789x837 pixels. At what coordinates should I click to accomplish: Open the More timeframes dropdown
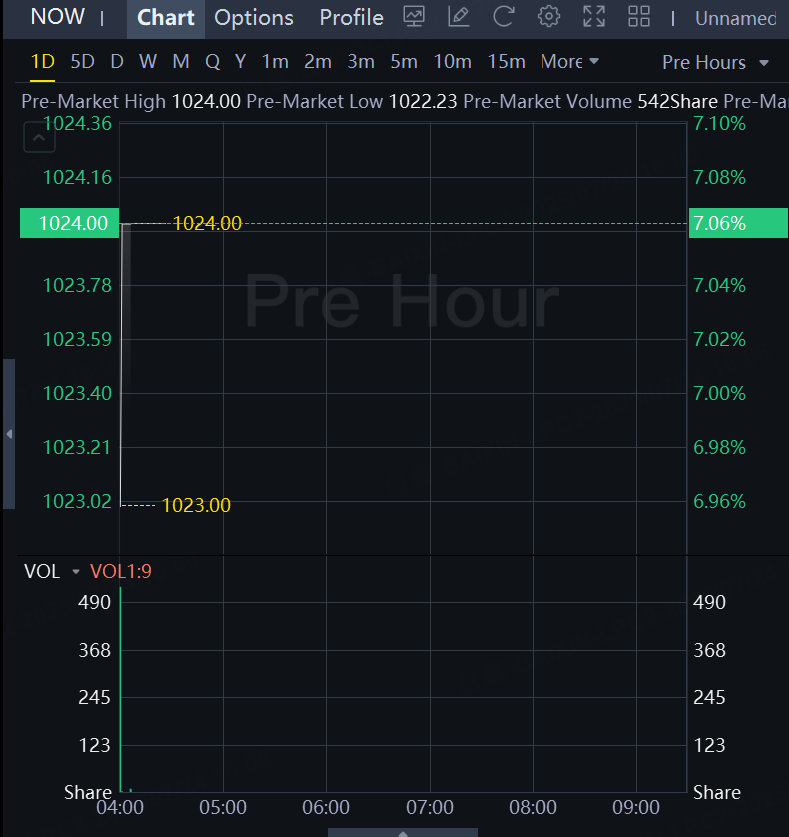(569, 61)
